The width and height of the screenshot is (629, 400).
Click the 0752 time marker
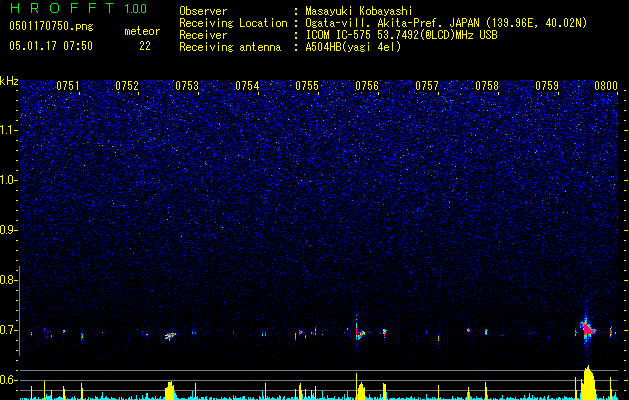click(127, 86)
